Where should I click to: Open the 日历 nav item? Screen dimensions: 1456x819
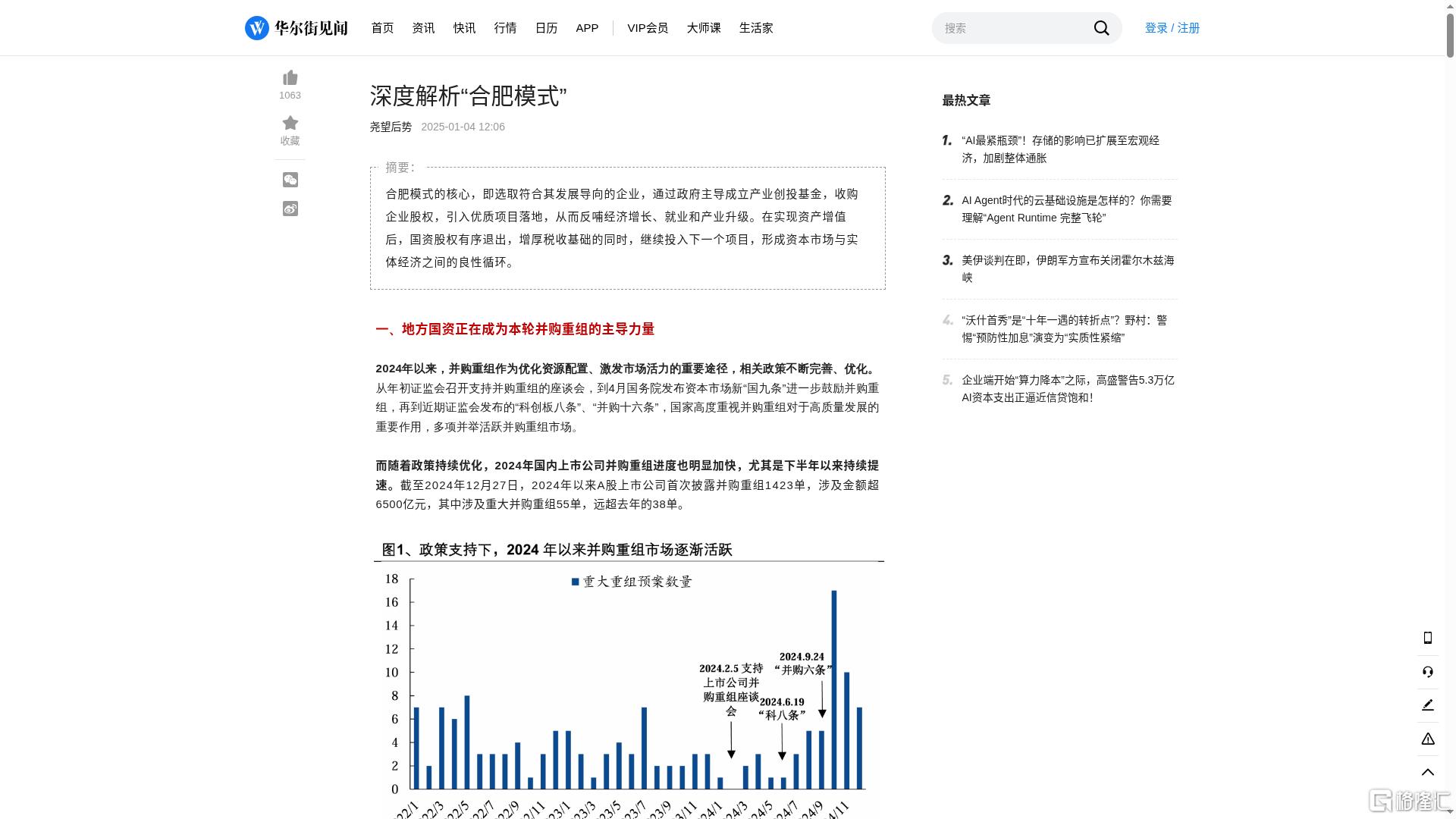click(546, 28)
